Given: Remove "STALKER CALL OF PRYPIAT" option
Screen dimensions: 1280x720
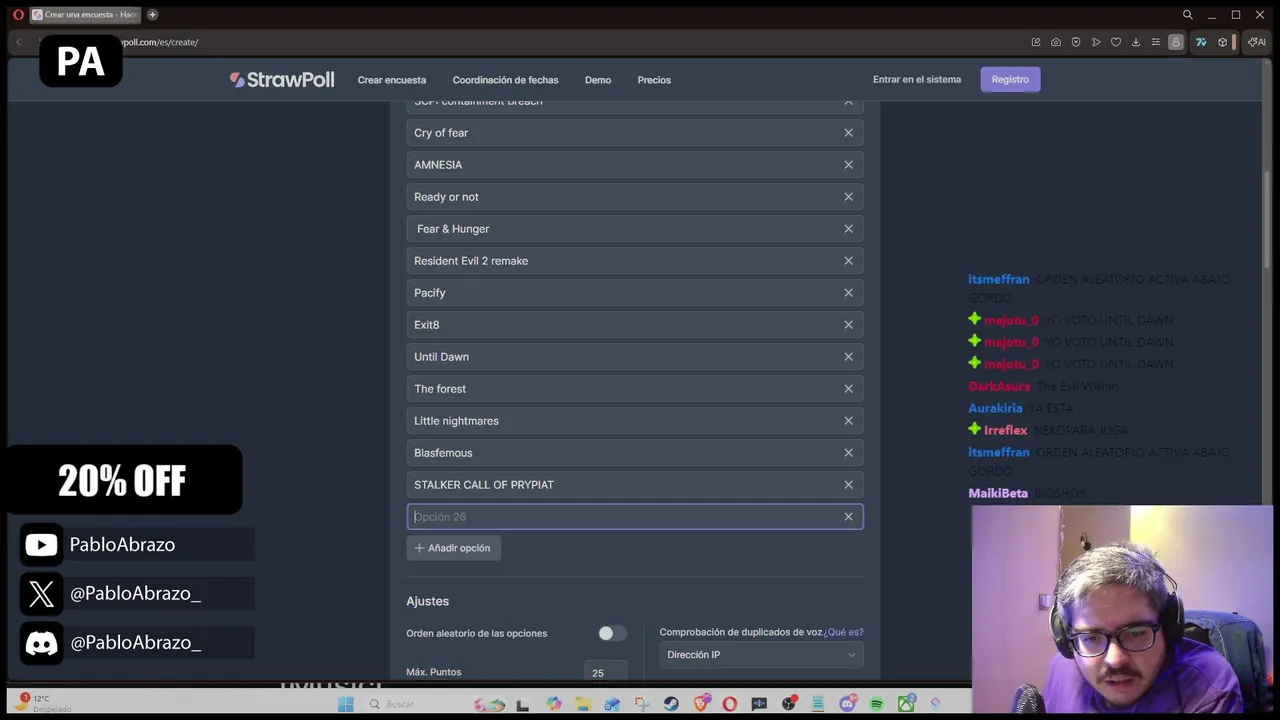Looking at the screenshot, I should point(848,485).
